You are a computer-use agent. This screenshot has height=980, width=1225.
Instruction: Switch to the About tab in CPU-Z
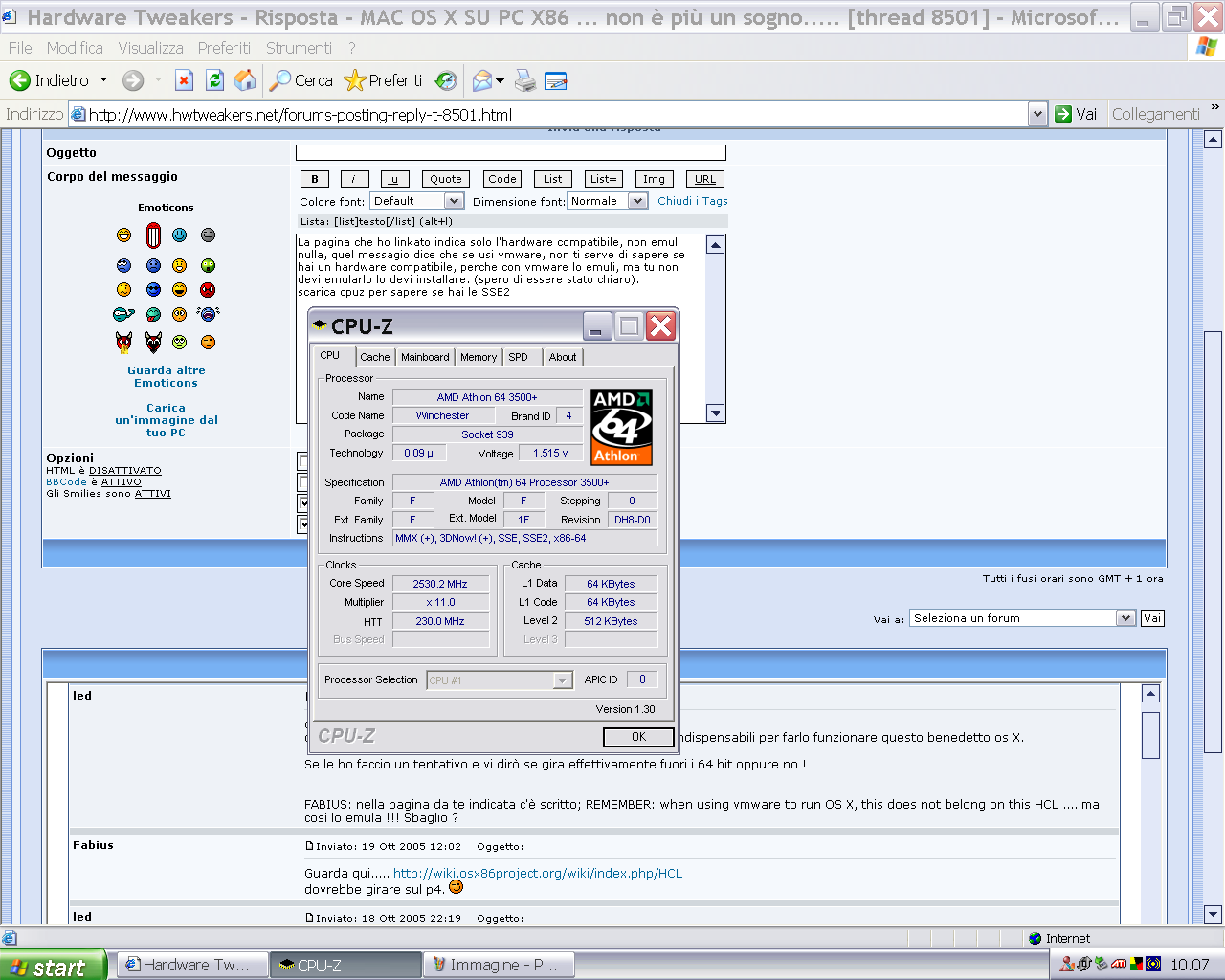tap(563, 357)
